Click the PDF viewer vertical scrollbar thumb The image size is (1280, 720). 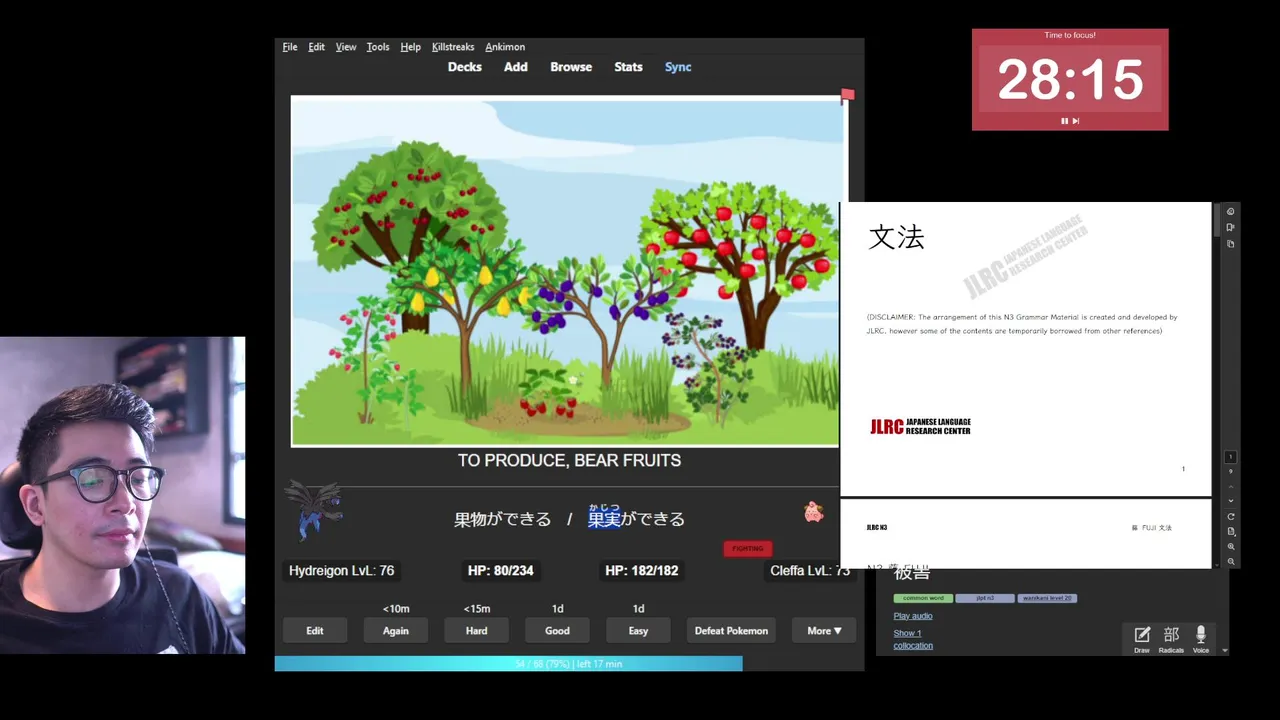tap(1216, 219)
